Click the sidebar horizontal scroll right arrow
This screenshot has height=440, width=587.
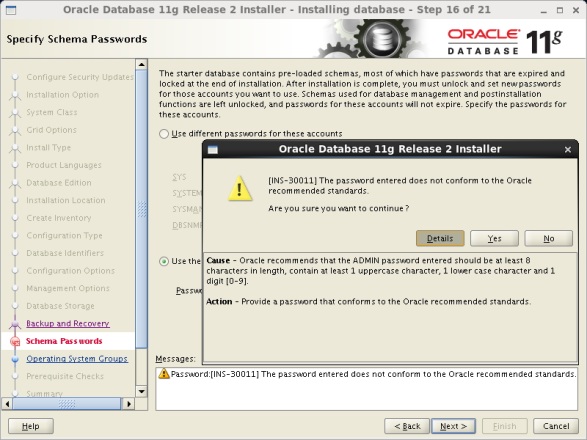point(128,404)
